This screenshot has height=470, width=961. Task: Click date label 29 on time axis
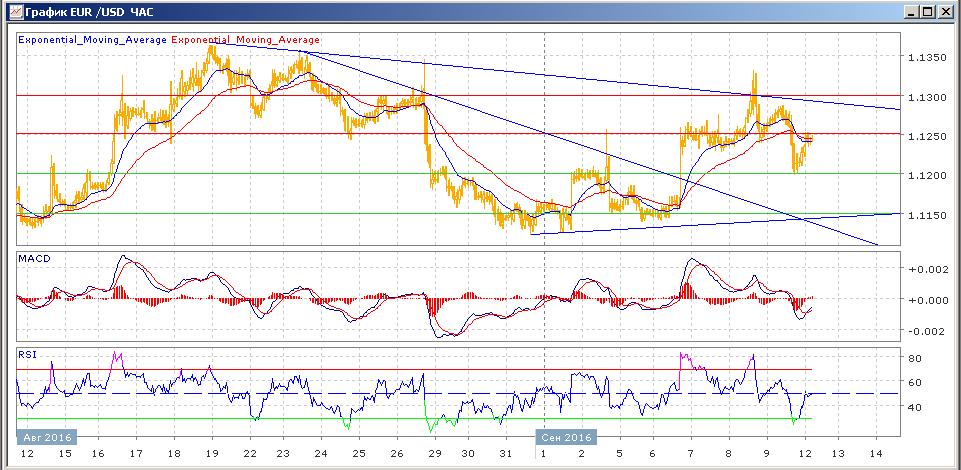coord(435,454)
